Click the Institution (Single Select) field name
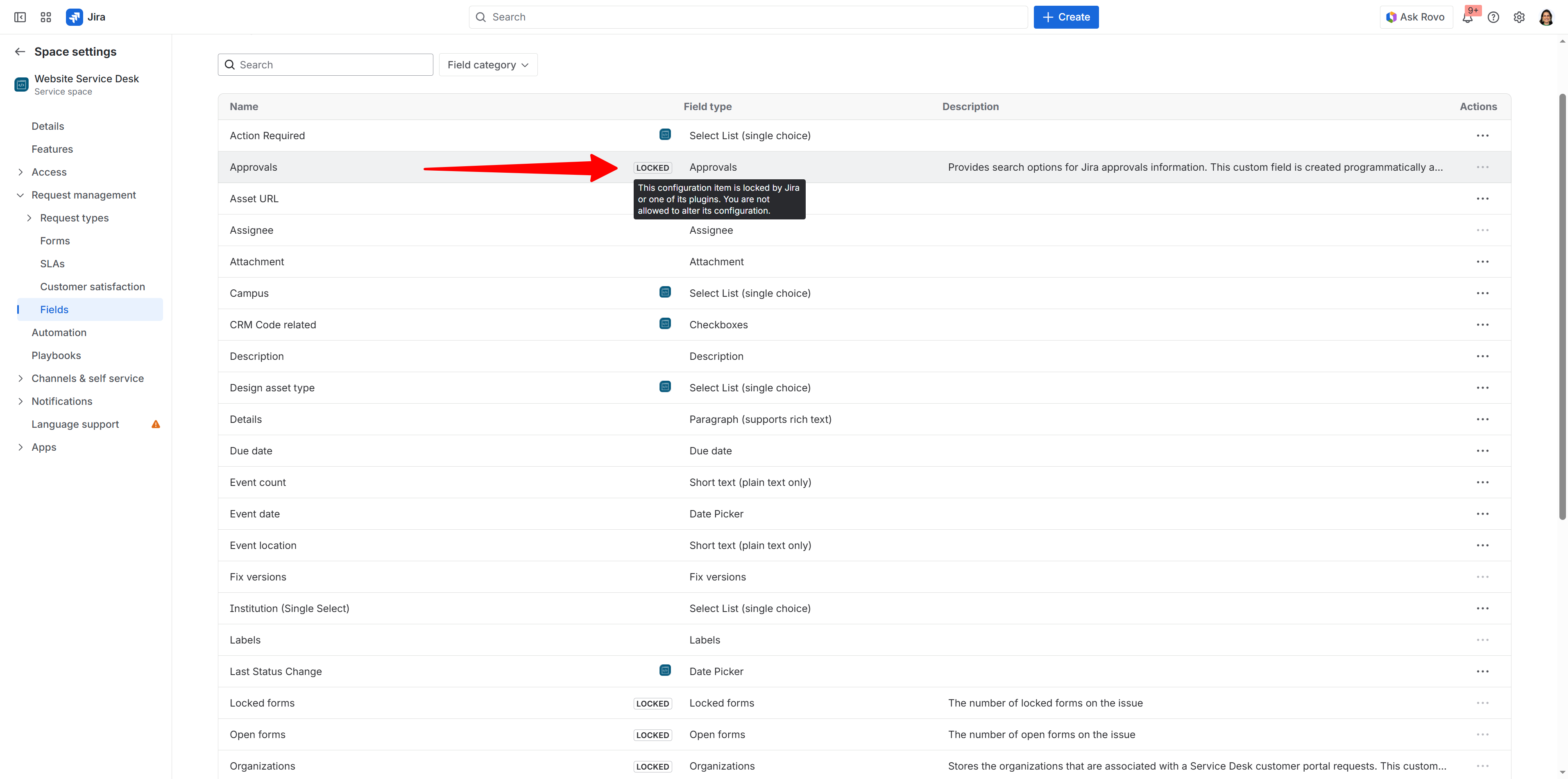The width and height of the screenshot is (1568, 779). [x=290, y=608]
